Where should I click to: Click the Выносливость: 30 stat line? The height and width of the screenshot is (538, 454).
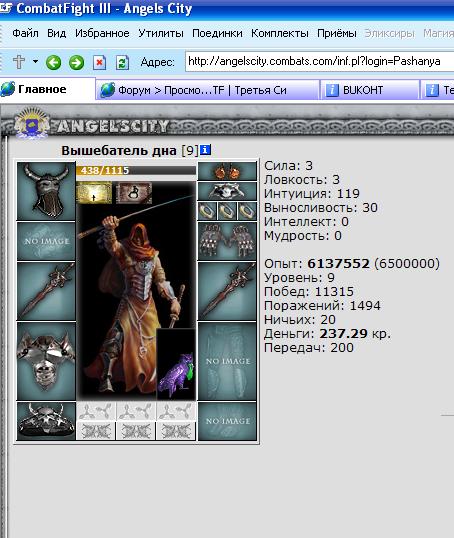click(x=321, y=208)
